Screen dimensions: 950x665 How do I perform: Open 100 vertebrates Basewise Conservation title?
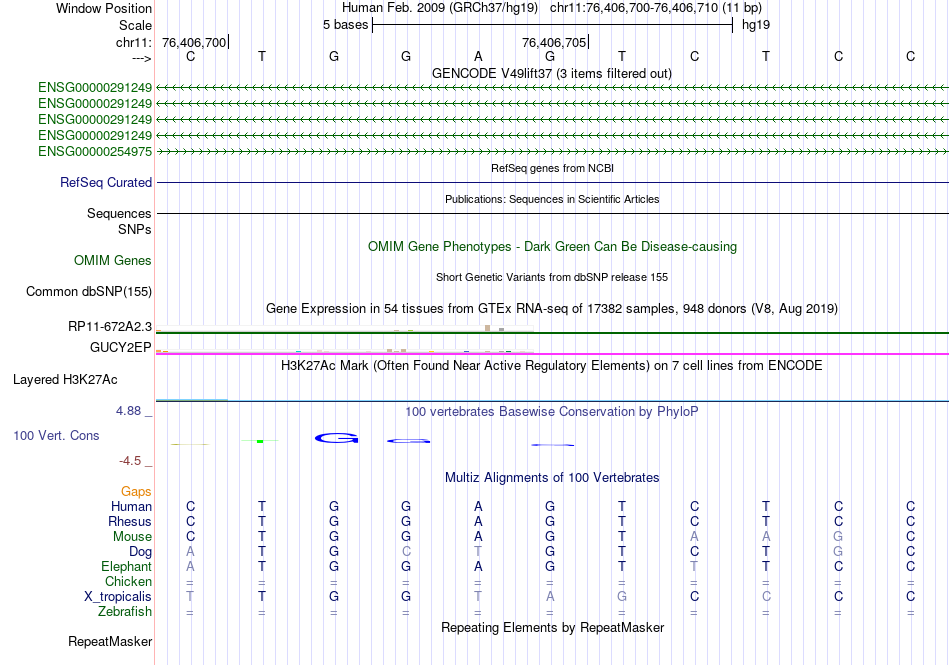pos(552,411)
